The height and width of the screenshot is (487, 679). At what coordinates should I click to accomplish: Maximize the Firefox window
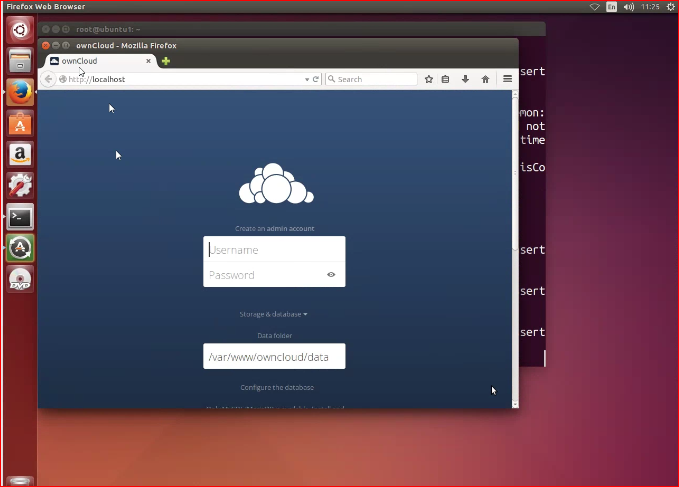66,45
